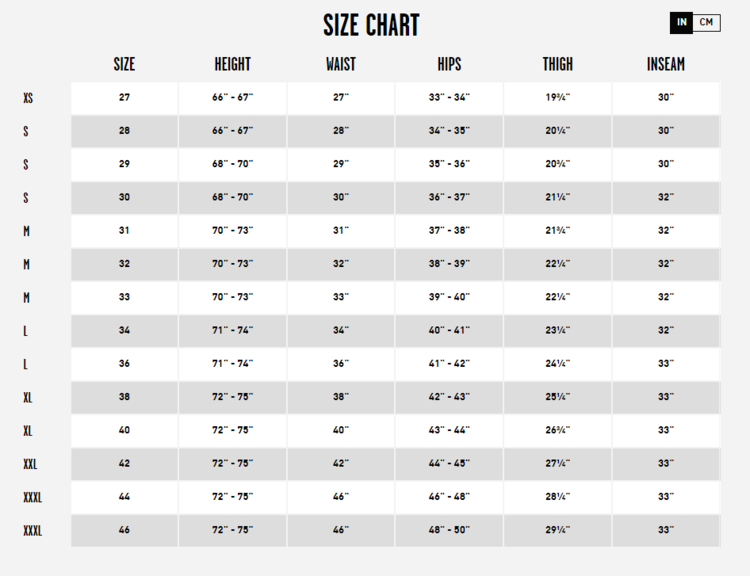Click the SIZE CHART title

point(371,25)
